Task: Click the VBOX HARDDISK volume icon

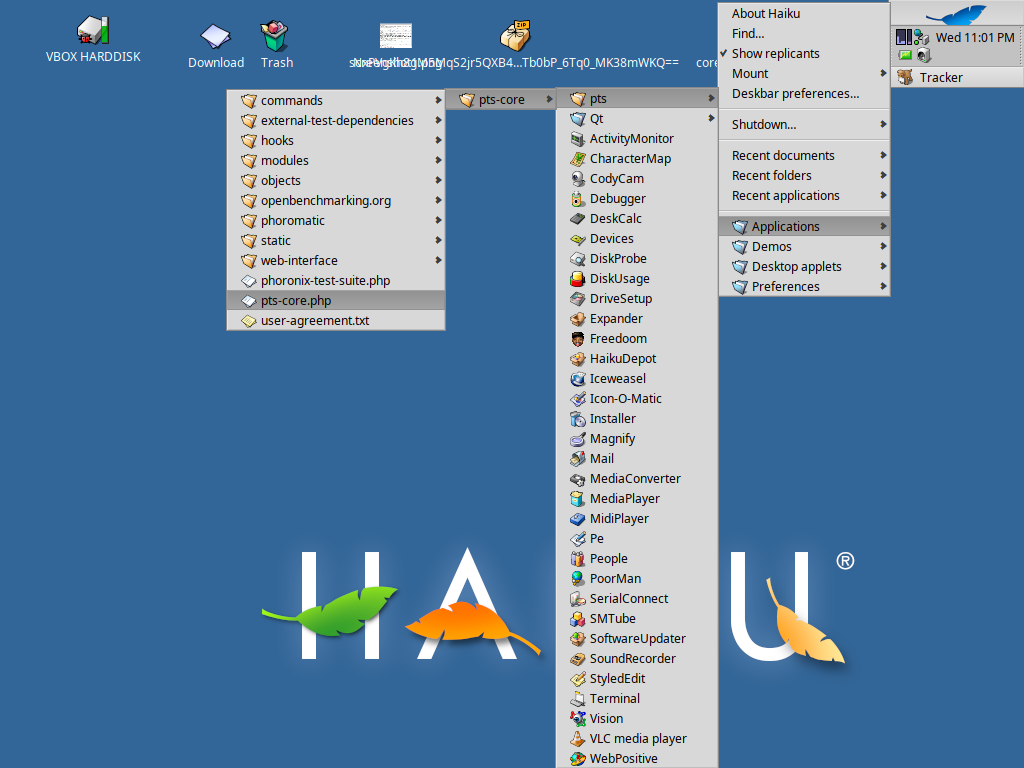Action: 93,31
